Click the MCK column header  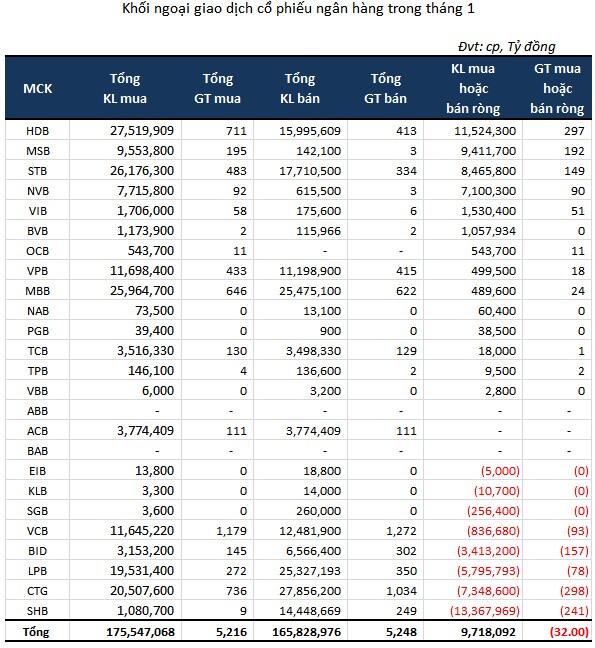[38, 88]
